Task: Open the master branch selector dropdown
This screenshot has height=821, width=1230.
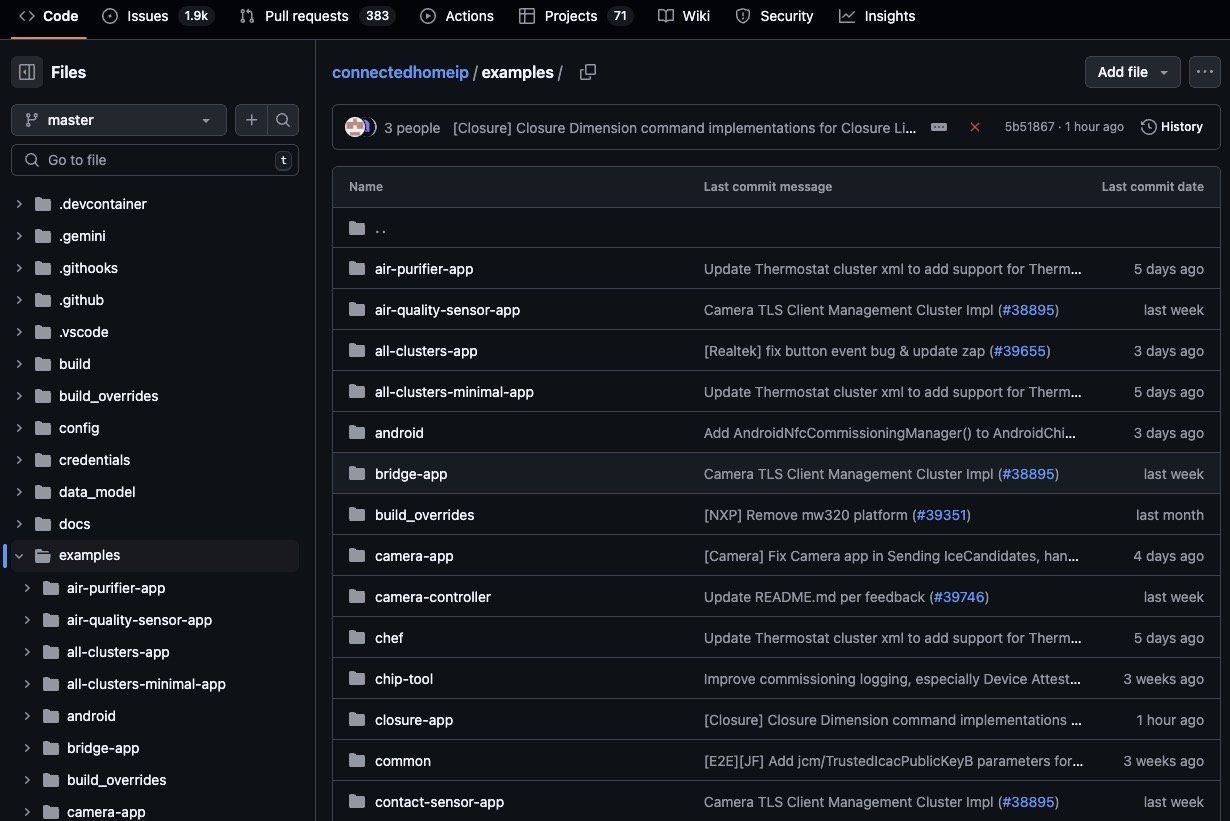Action: coord(119,120)
